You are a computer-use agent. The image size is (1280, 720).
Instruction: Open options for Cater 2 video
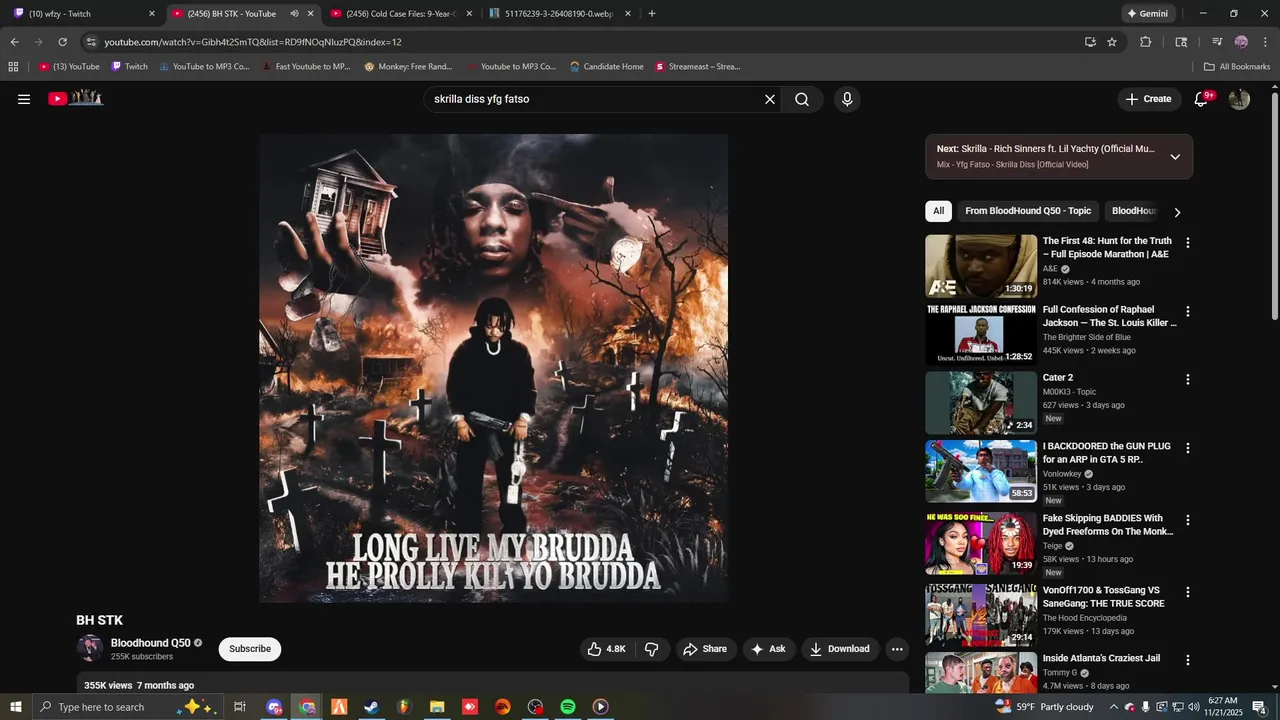tap(1188, 380)
